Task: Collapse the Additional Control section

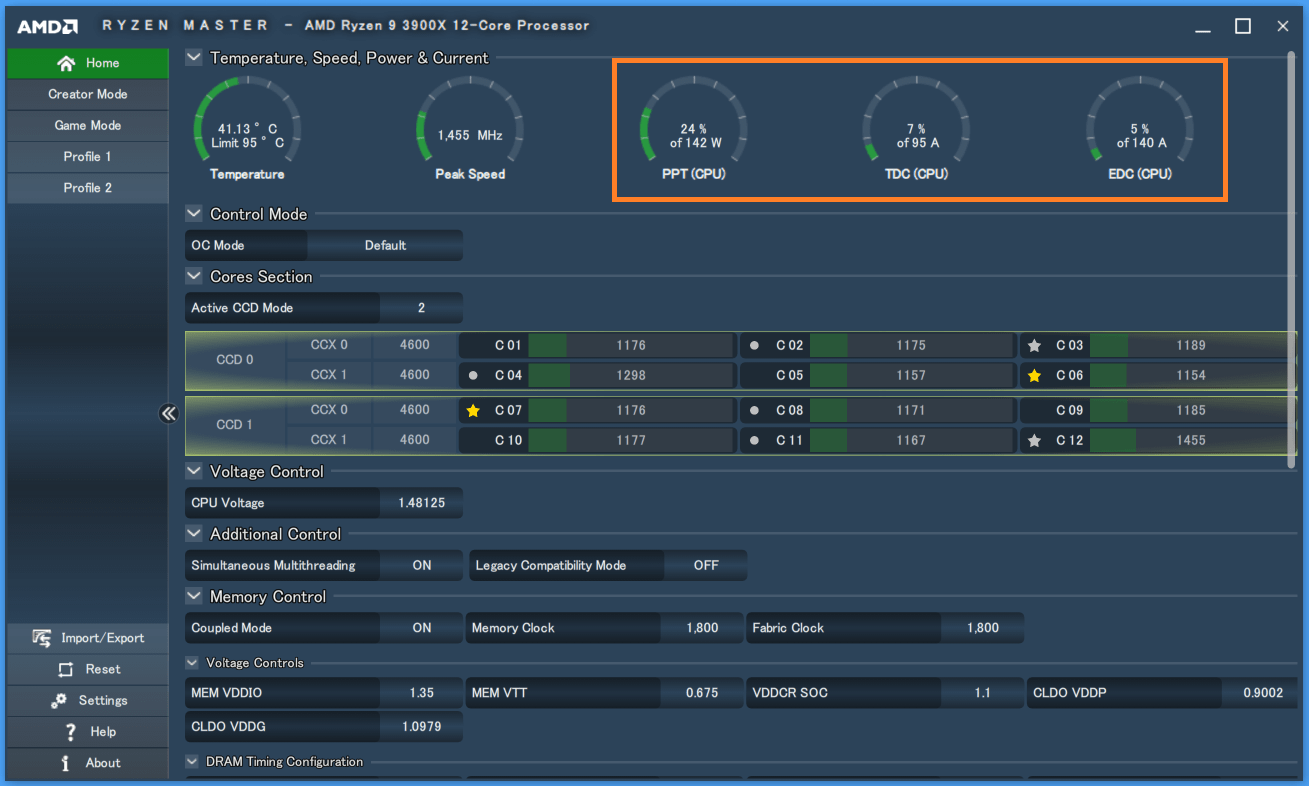Action: pyautogui.click(x=194, y=535)
